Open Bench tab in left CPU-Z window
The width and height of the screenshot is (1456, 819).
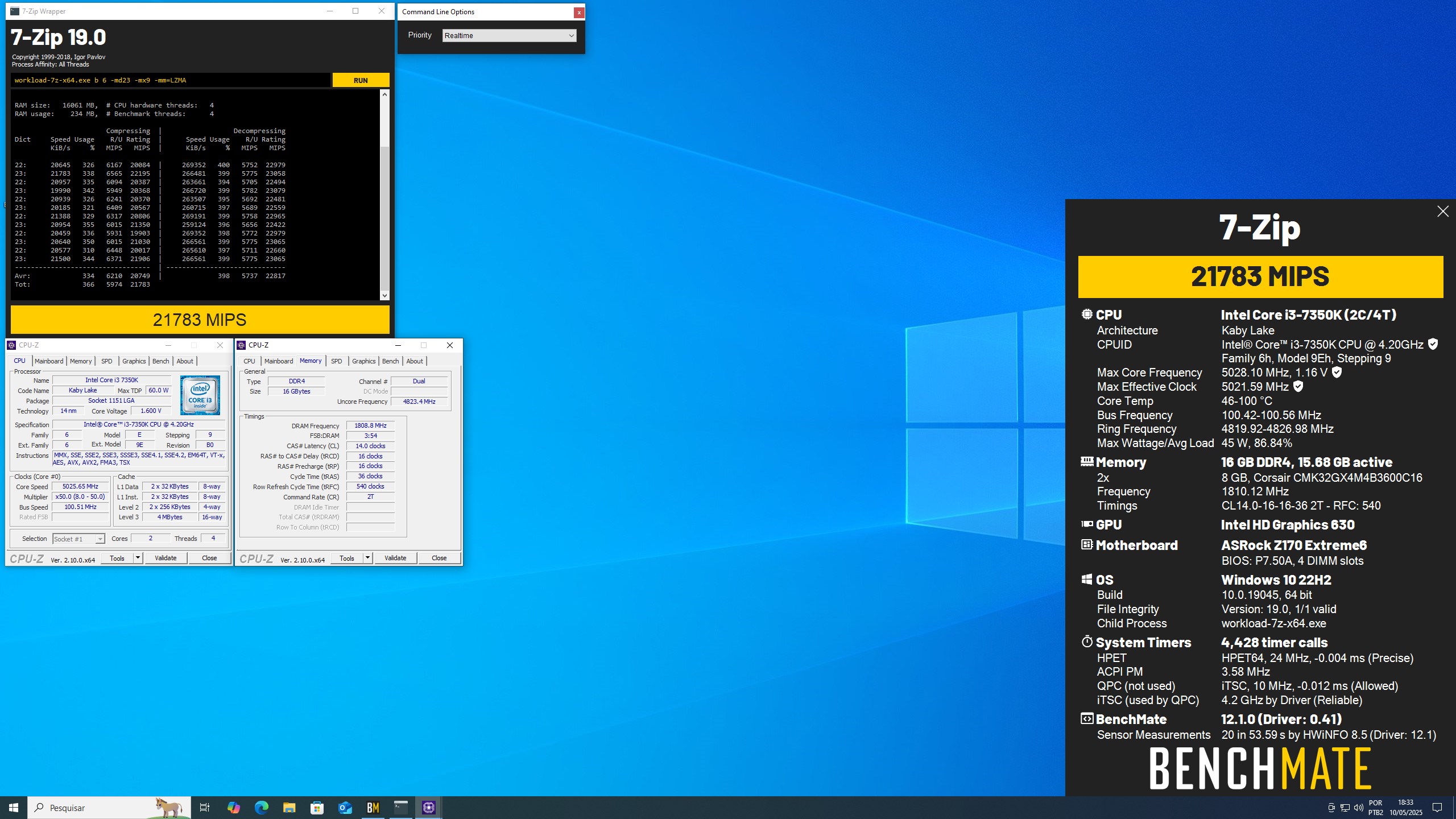click(161, 361)
